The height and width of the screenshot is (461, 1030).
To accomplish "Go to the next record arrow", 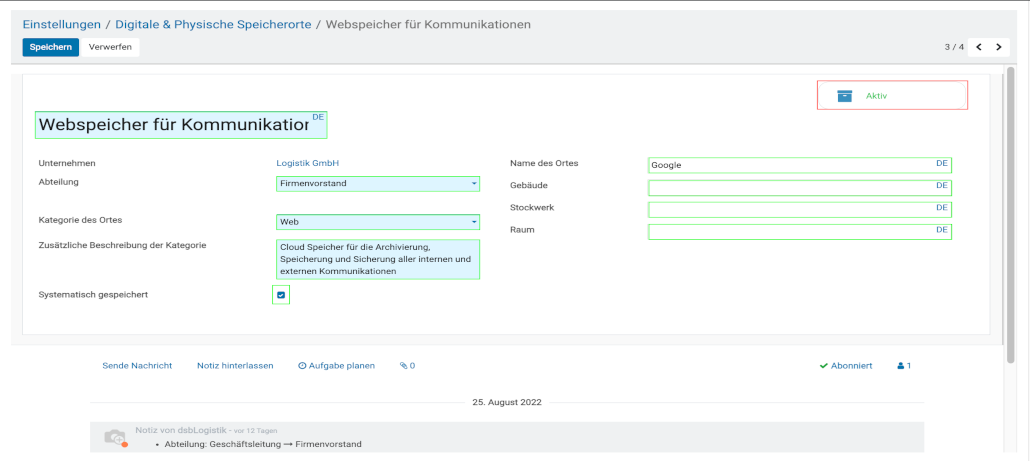I will [998, 47].
